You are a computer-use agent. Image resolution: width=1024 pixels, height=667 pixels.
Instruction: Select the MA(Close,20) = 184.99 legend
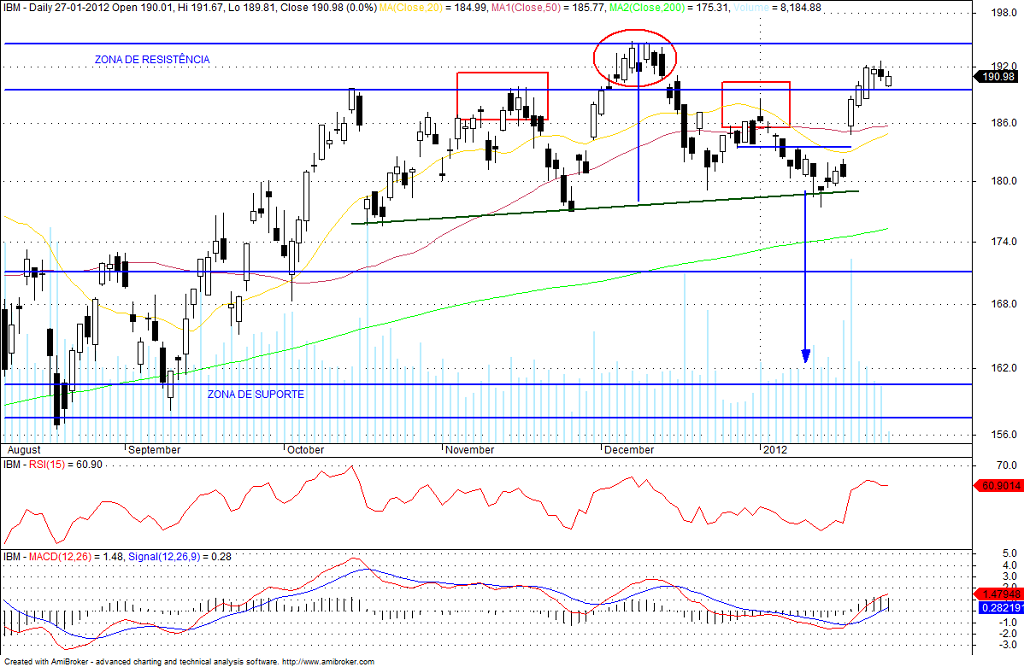(435, 8)
